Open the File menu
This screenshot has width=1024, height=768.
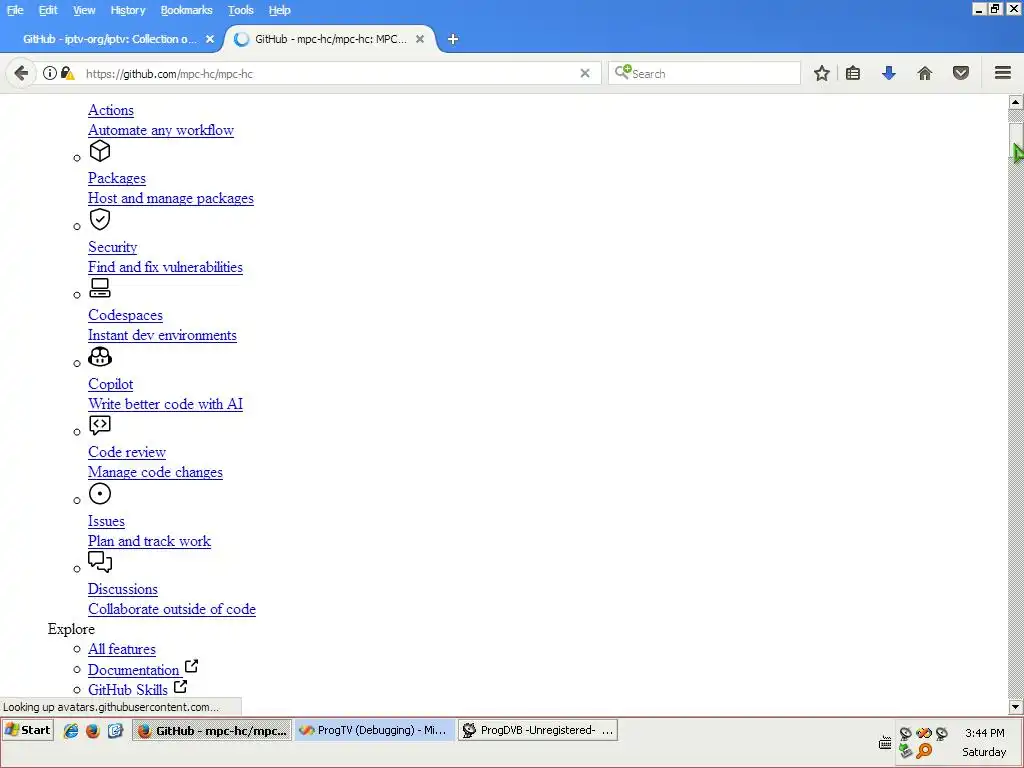pyautogui.click(x=15, y=10)
